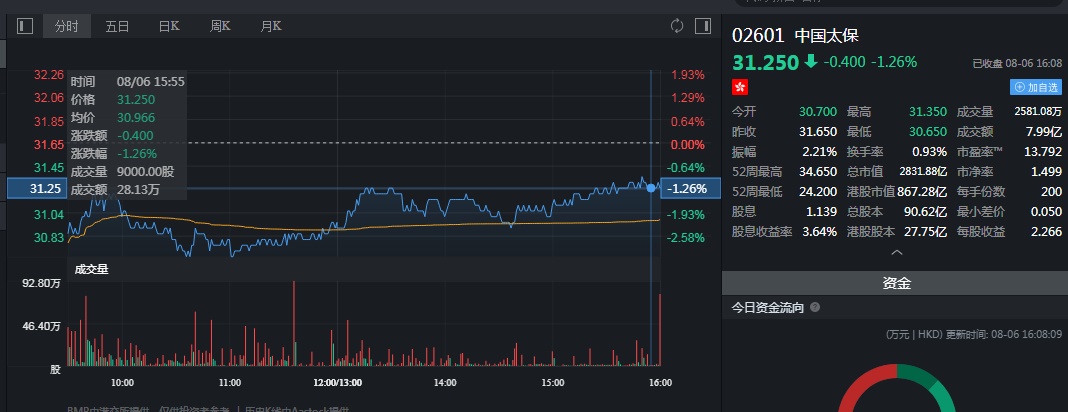
Task: Collapse the stock details with the chevron
Action: coord(896,253)
